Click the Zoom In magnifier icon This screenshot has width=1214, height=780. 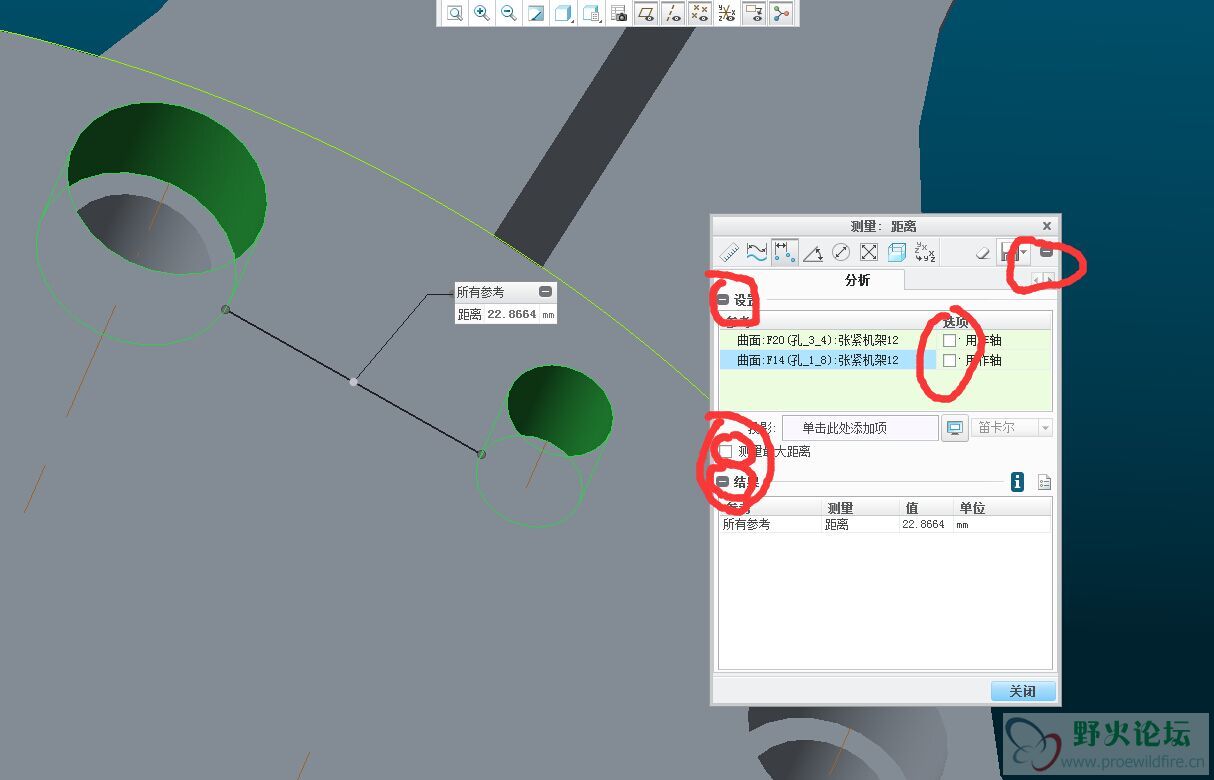(482, 13)
